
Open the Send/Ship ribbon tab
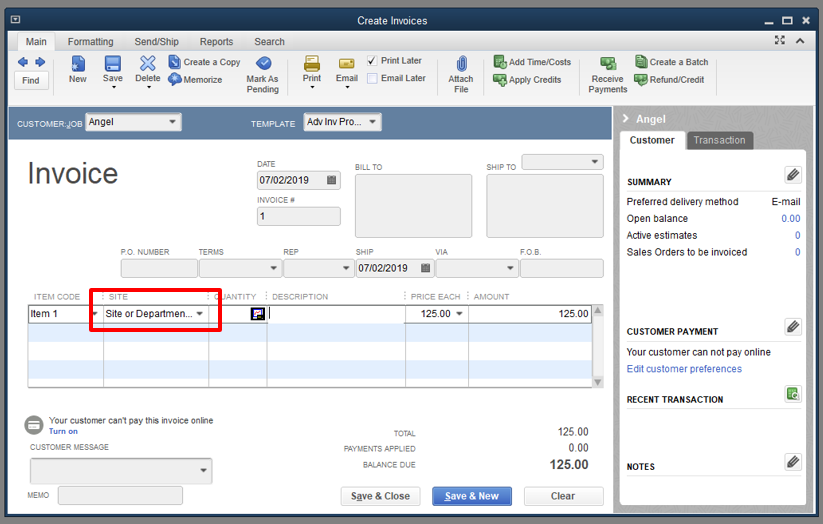tap(156, 41)
